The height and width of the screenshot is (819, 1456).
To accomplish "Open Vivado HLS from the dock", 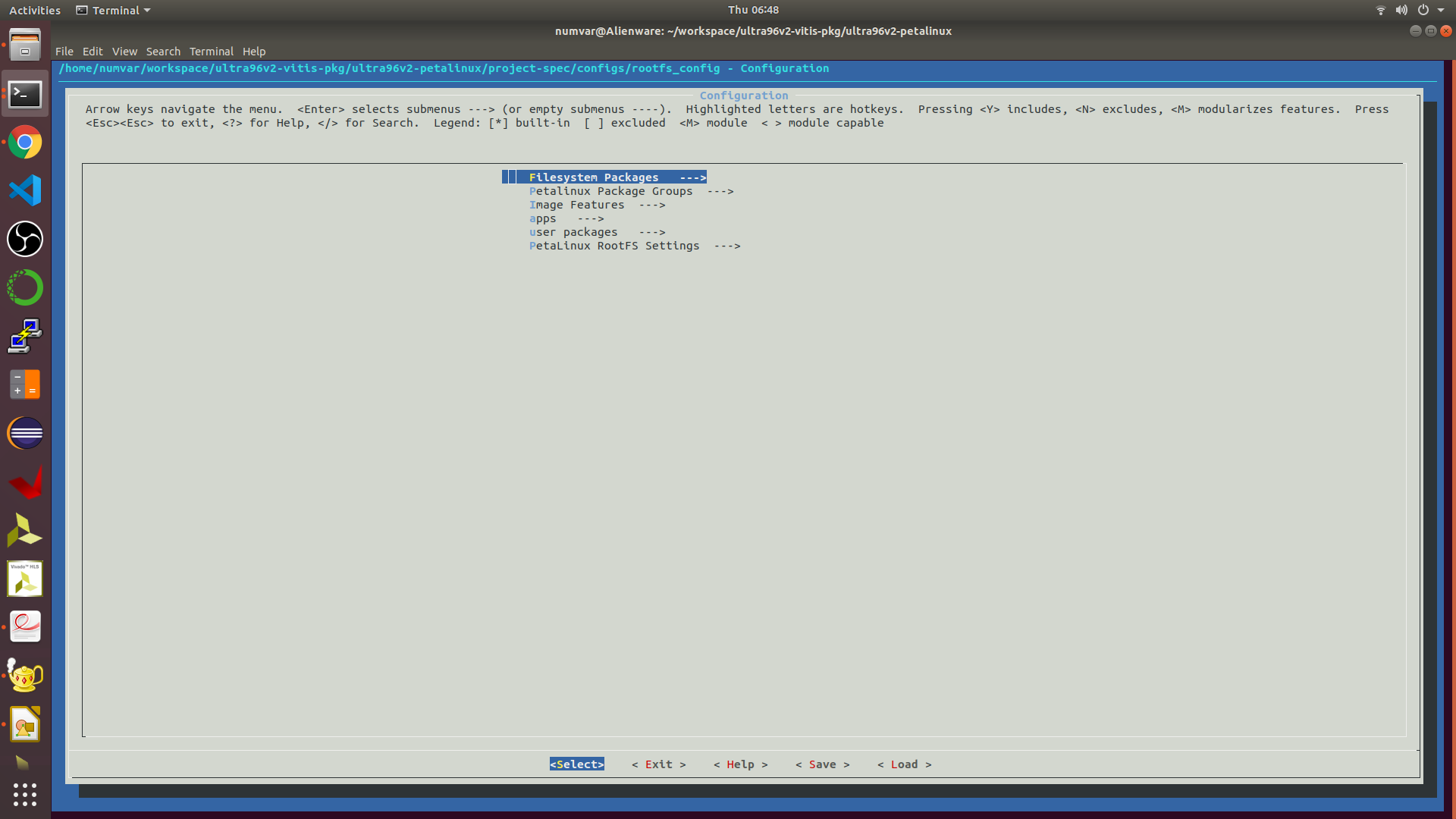I will [25, 579].
